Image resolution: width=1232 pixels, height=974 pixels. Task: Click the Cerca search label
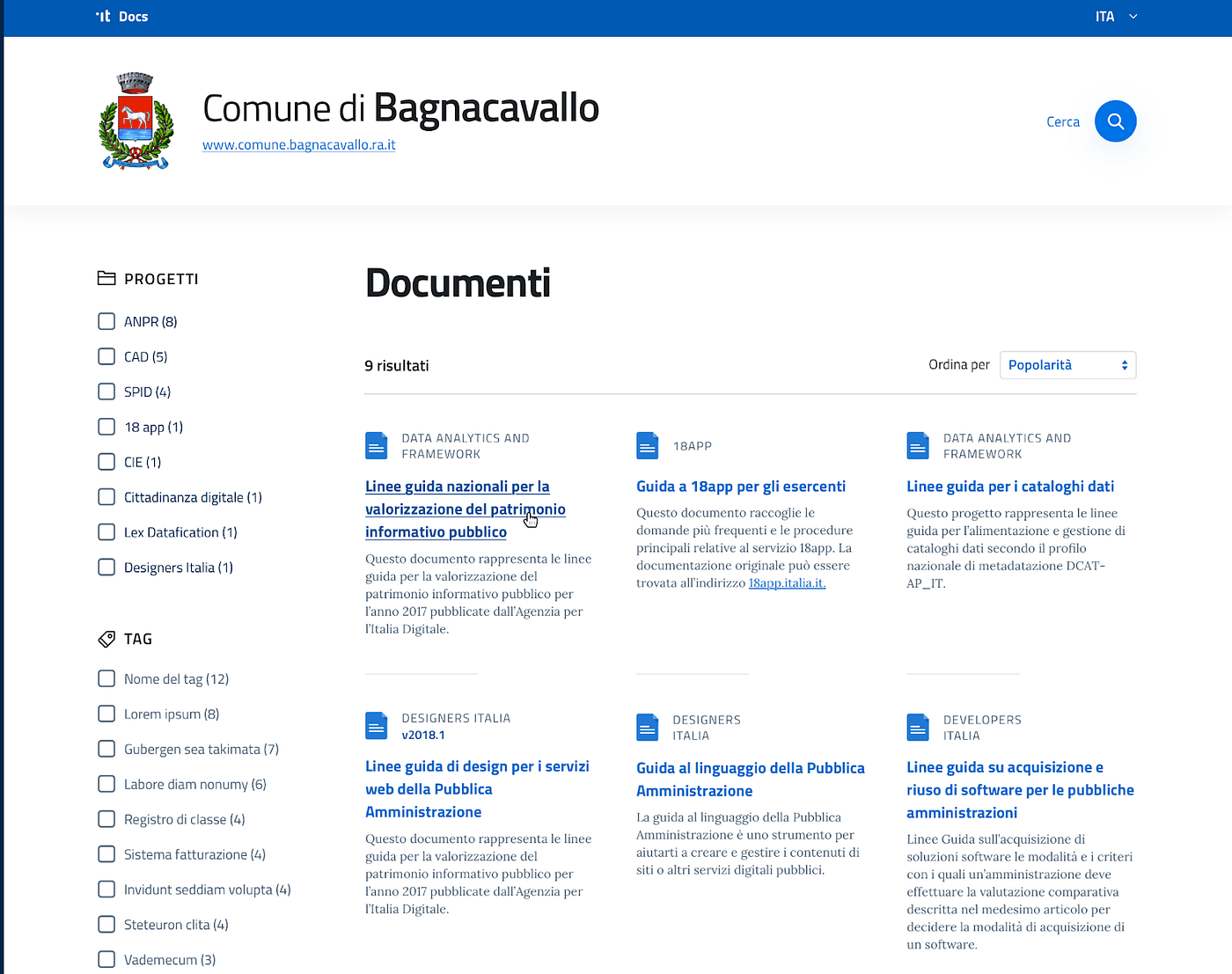[x=1063, y=122]
